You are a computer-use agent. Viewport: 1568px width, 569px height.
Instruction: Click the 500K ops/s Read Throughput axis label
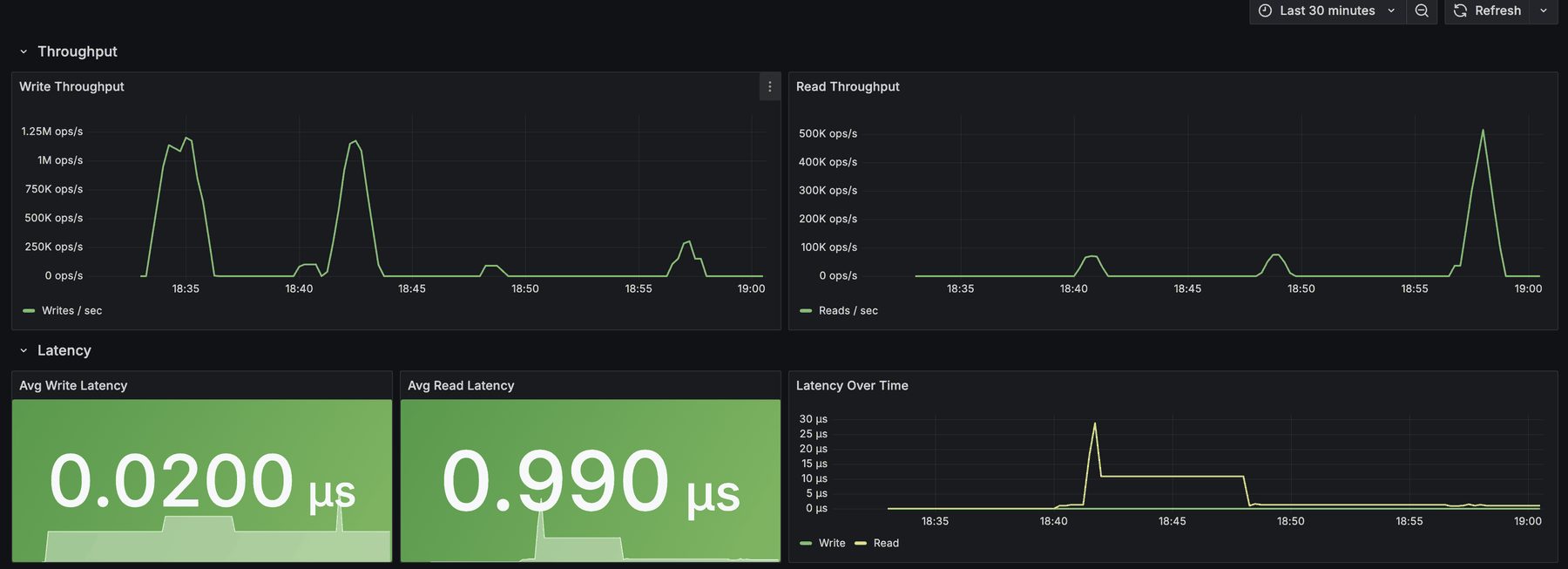click(x=828, y=133)
